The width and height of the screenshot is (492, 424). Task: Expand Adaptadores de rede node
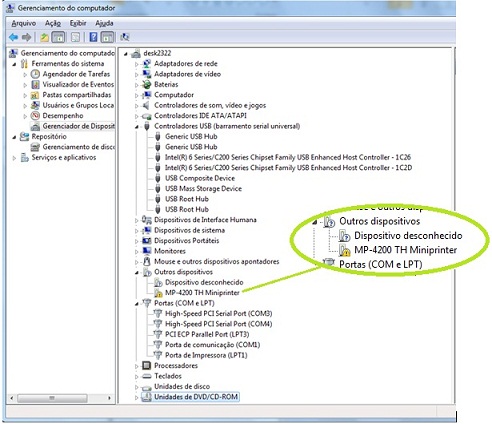coord(136,64)
